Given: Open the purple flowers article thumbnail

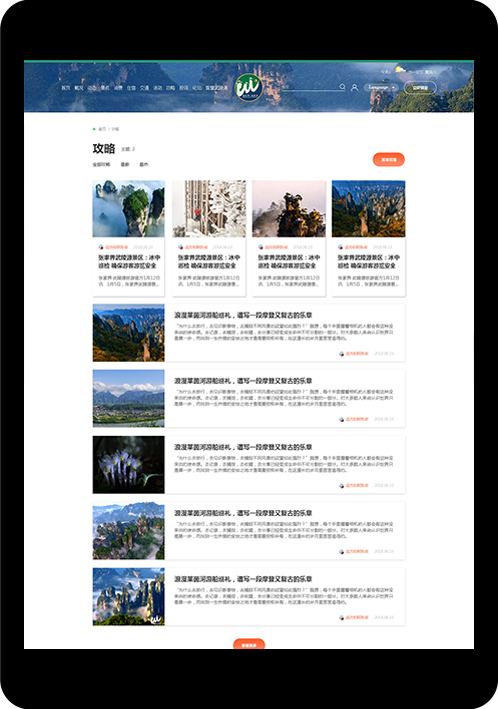Looking at the screenshot, I should pyautogui.click(x=128, y=464).
